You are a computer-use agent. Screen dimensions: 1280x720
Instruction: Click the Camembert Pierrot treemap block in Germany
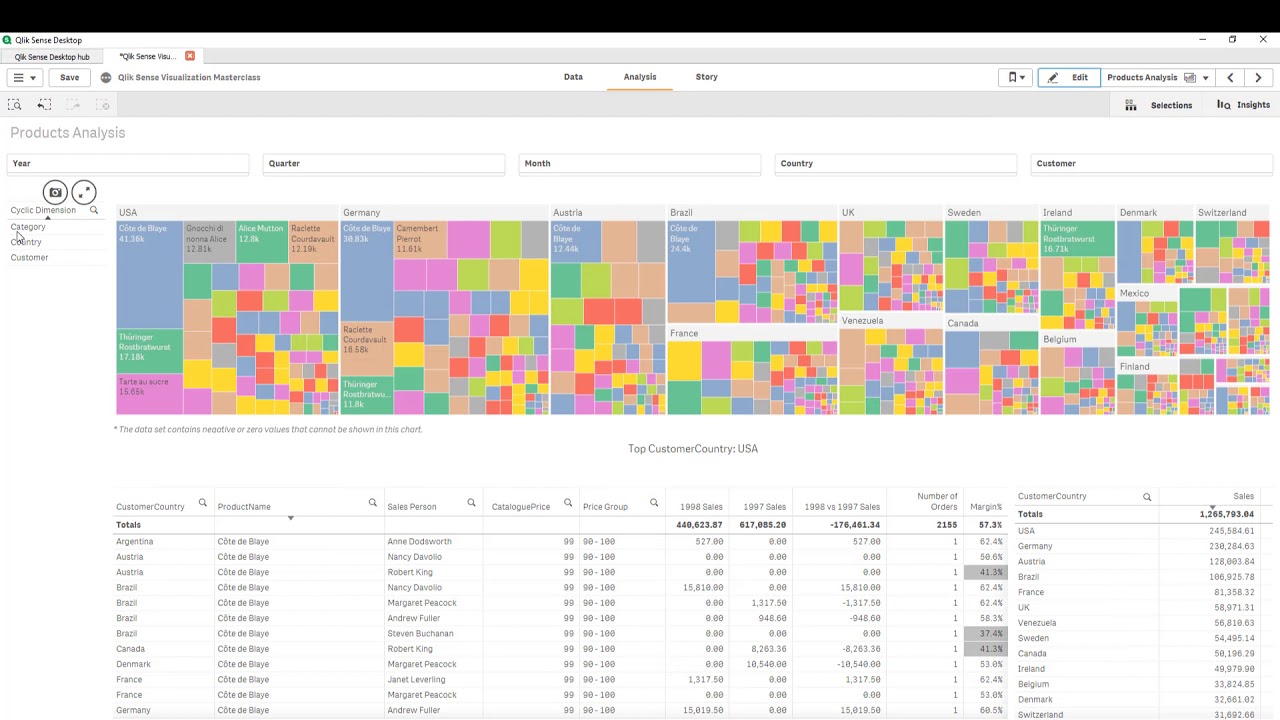coord(420,238)
